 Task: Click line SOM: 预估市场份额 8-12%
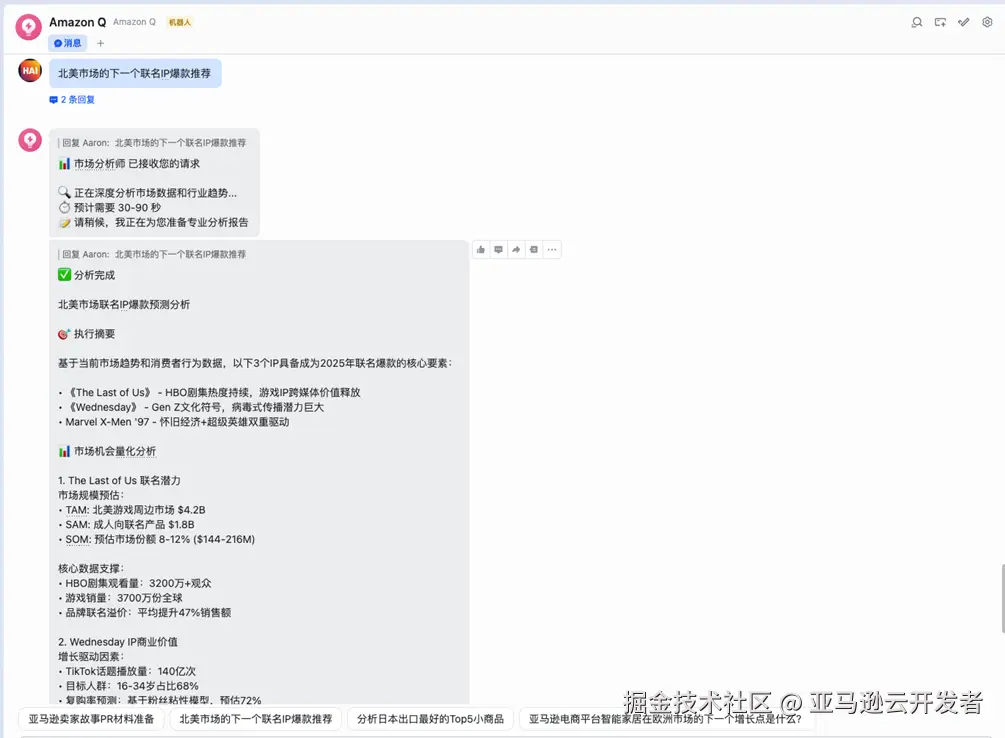[156, 539]
